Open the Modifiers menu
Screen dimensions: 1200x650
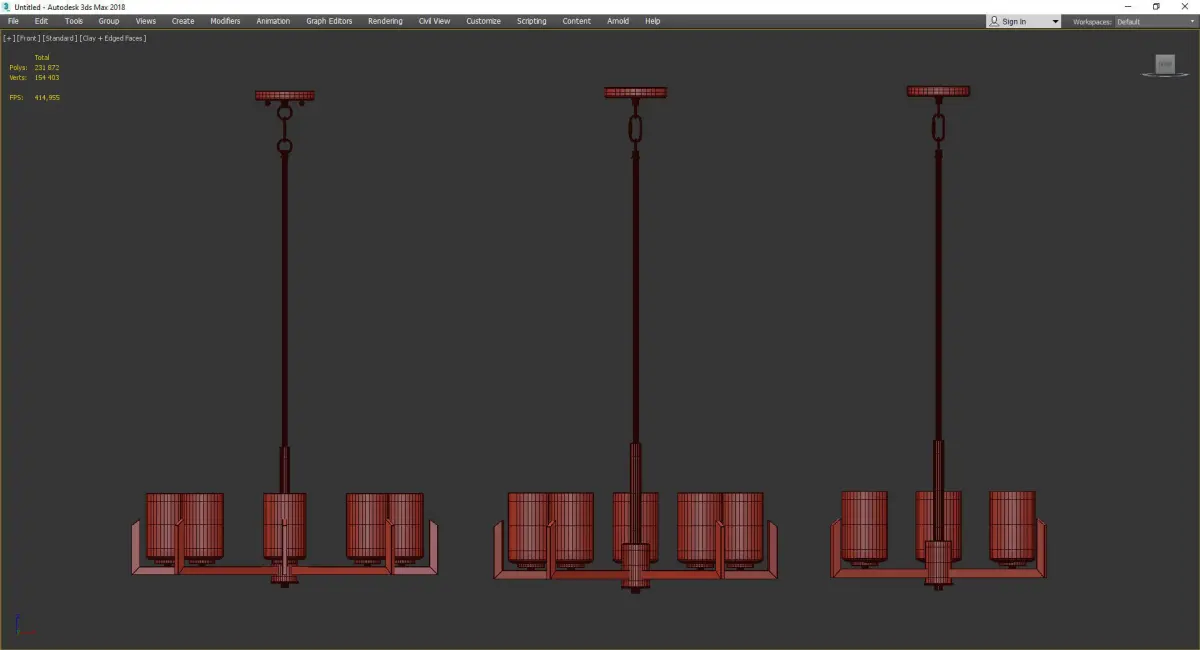coord(225,21)
